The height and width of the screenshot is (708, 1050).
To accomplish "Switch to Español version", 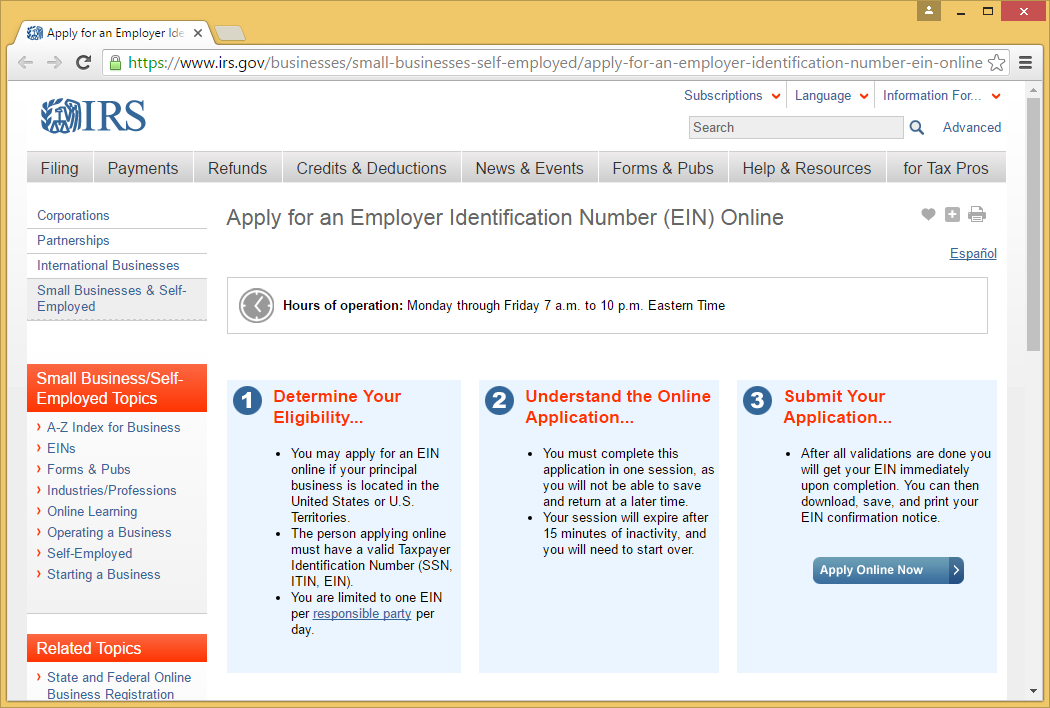I will 973,253.
